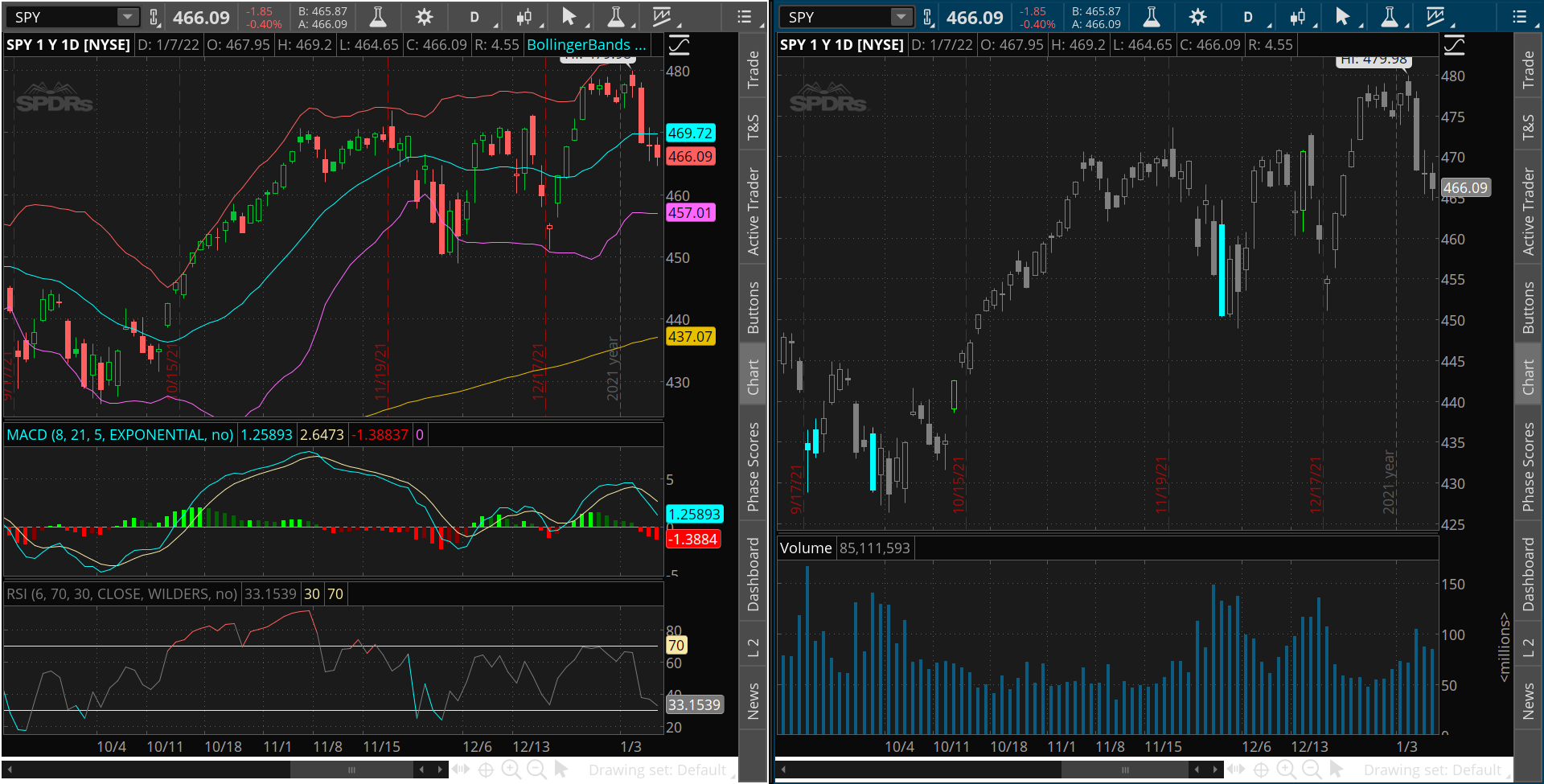Viewport: 1544px width, 784px height.
Task: Open chart settings gear in left chart
Action: (425, 17)
